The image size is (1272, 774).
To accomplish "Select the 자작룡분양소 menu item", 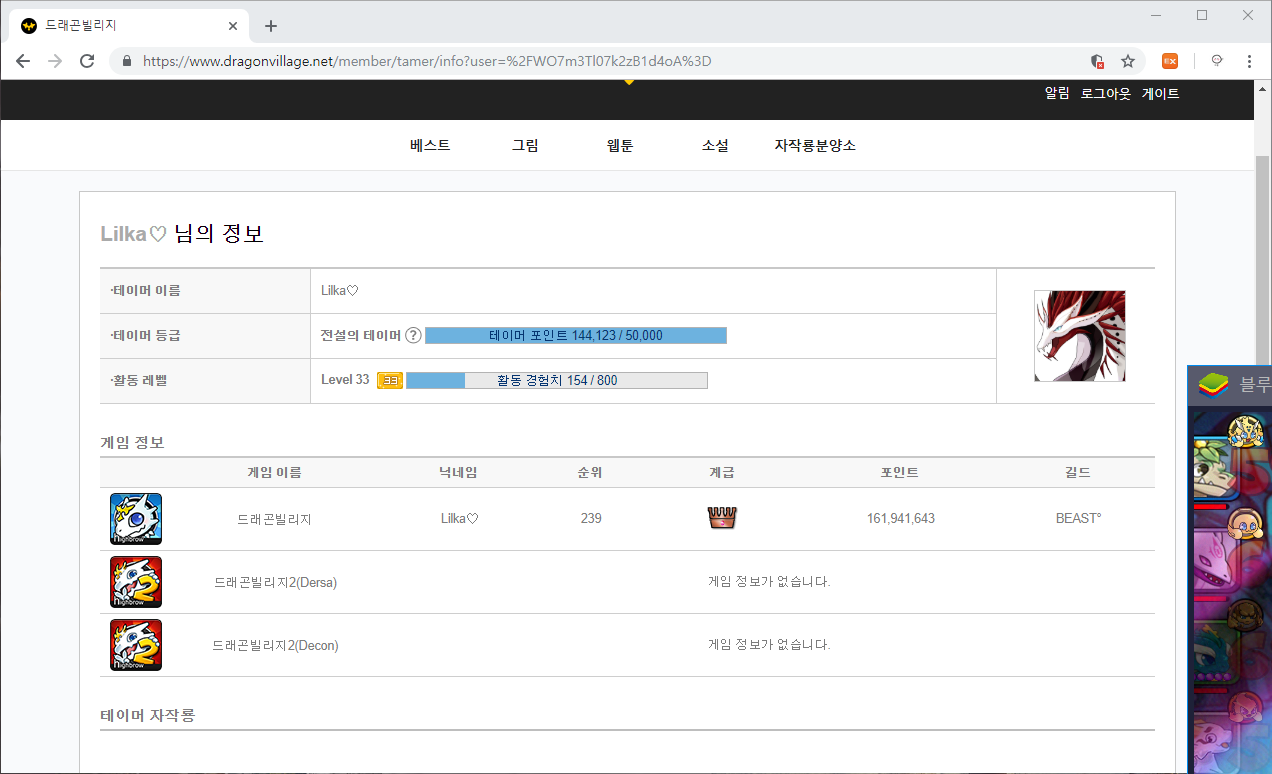I will 815,145.
